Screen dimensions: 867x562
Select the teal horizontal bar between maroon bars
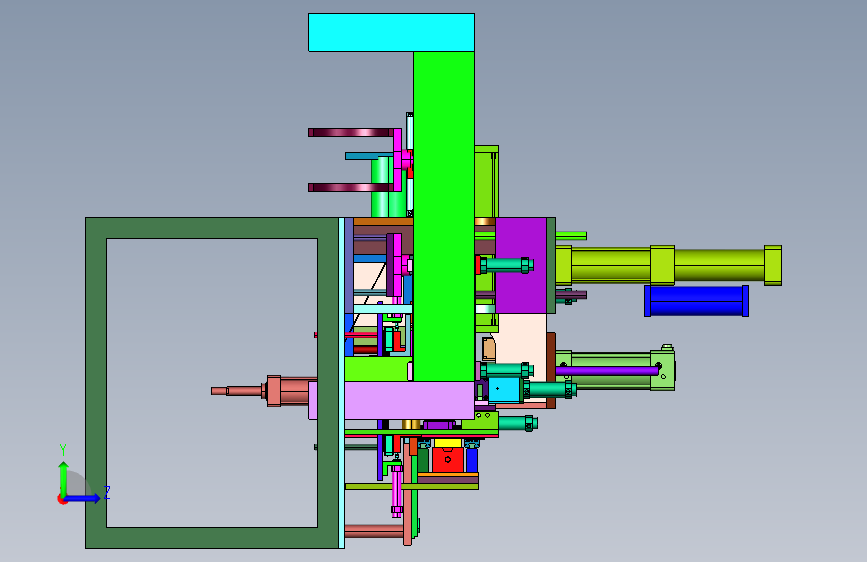tap(369, 156)
